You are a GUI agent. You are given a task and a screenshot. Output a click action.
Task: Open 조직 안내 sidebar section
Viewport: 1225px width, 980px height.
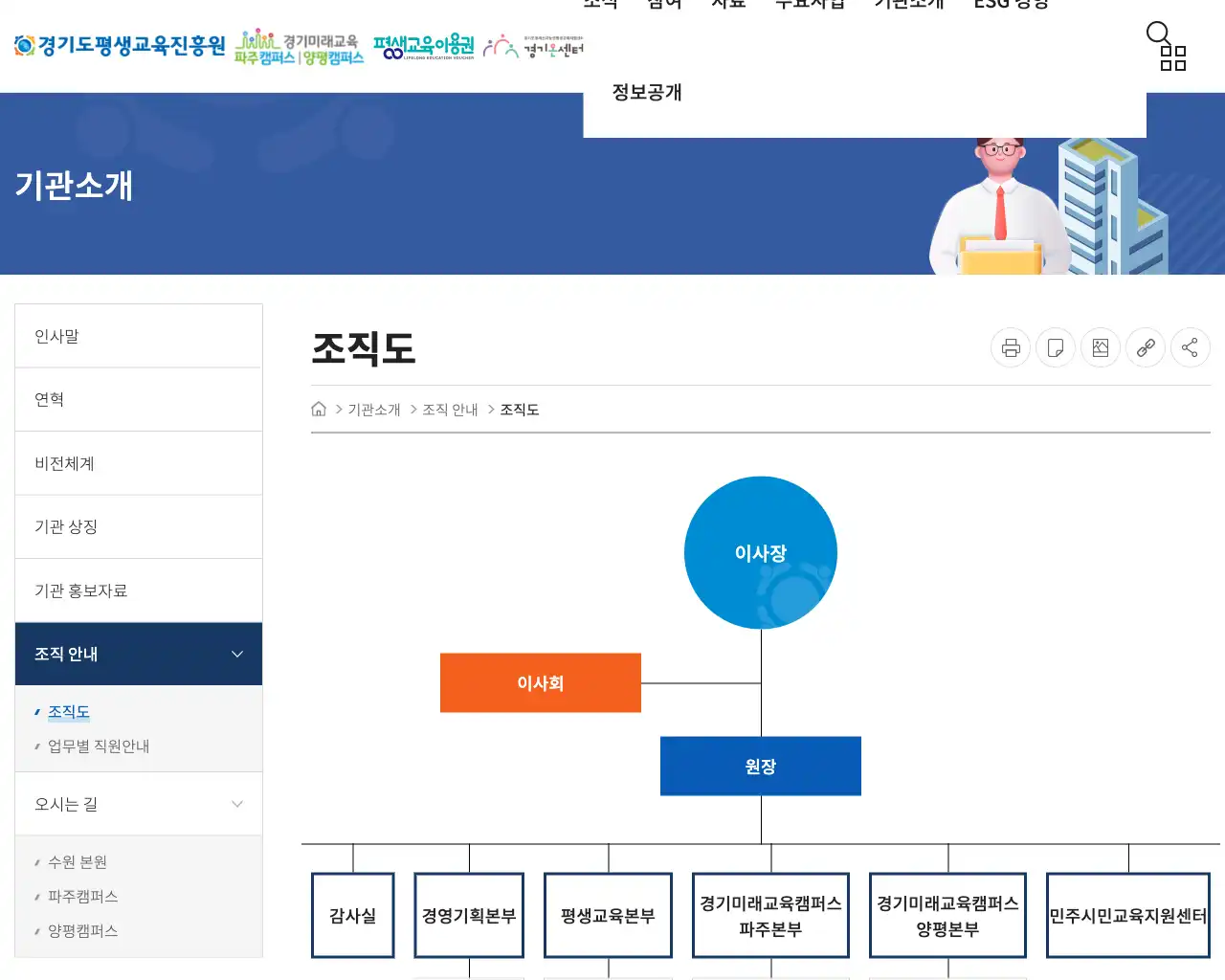click(x=139, y=654)
